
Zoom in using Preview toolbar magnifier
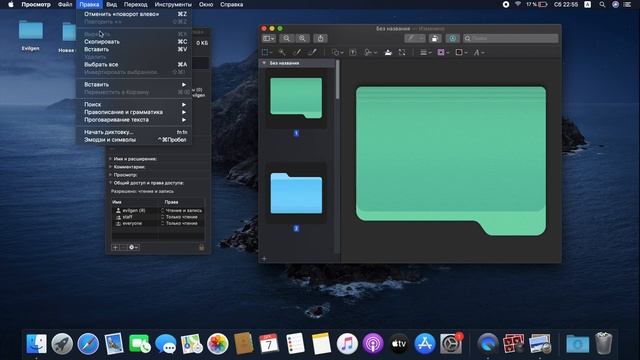pyautogui.click(x=302, y=38)
